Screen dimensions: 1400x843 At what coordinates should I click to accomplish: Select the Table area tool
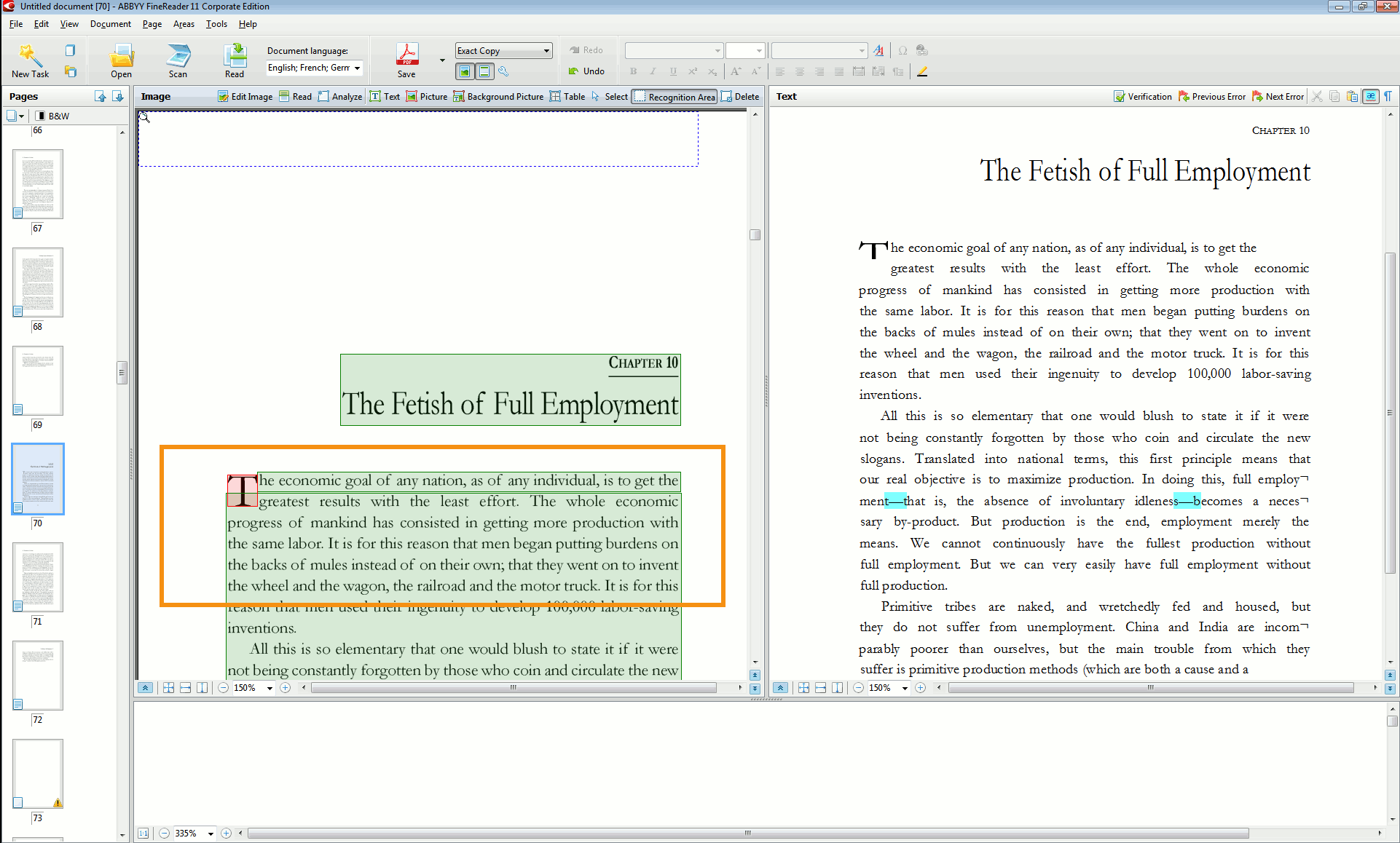point(567,96)
